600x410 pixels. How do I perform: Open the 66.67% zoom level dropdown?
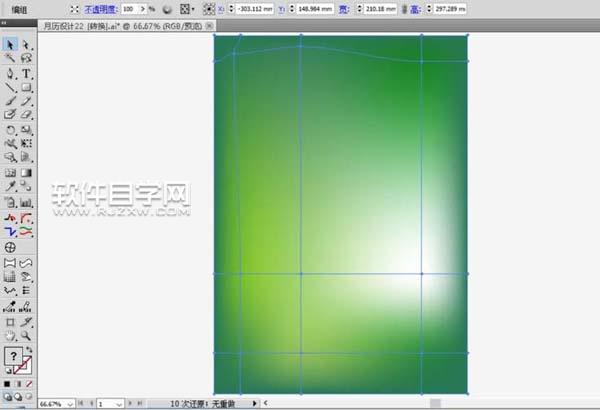tap(70, 404)
